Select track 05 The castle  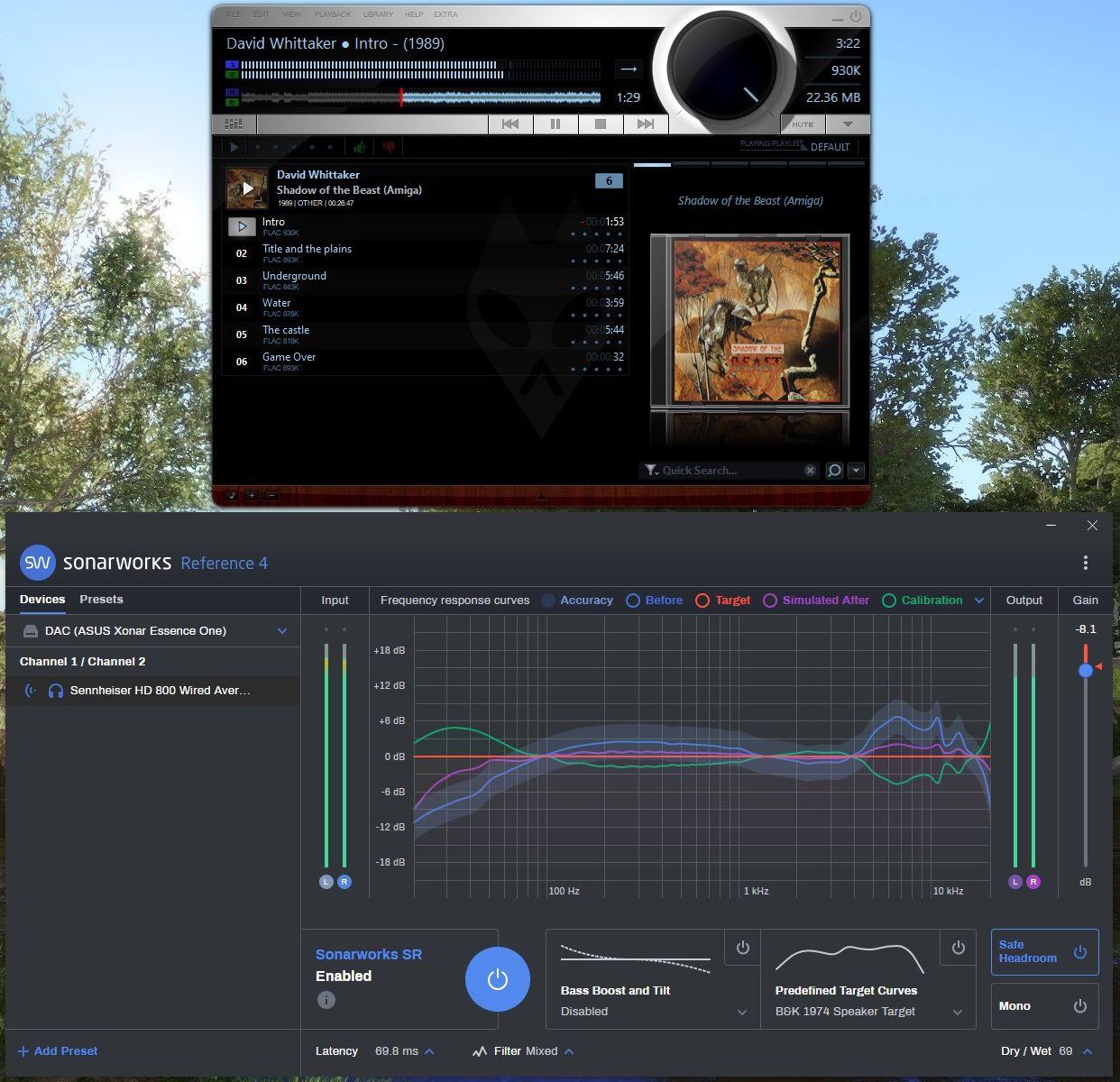pos(425,335)
